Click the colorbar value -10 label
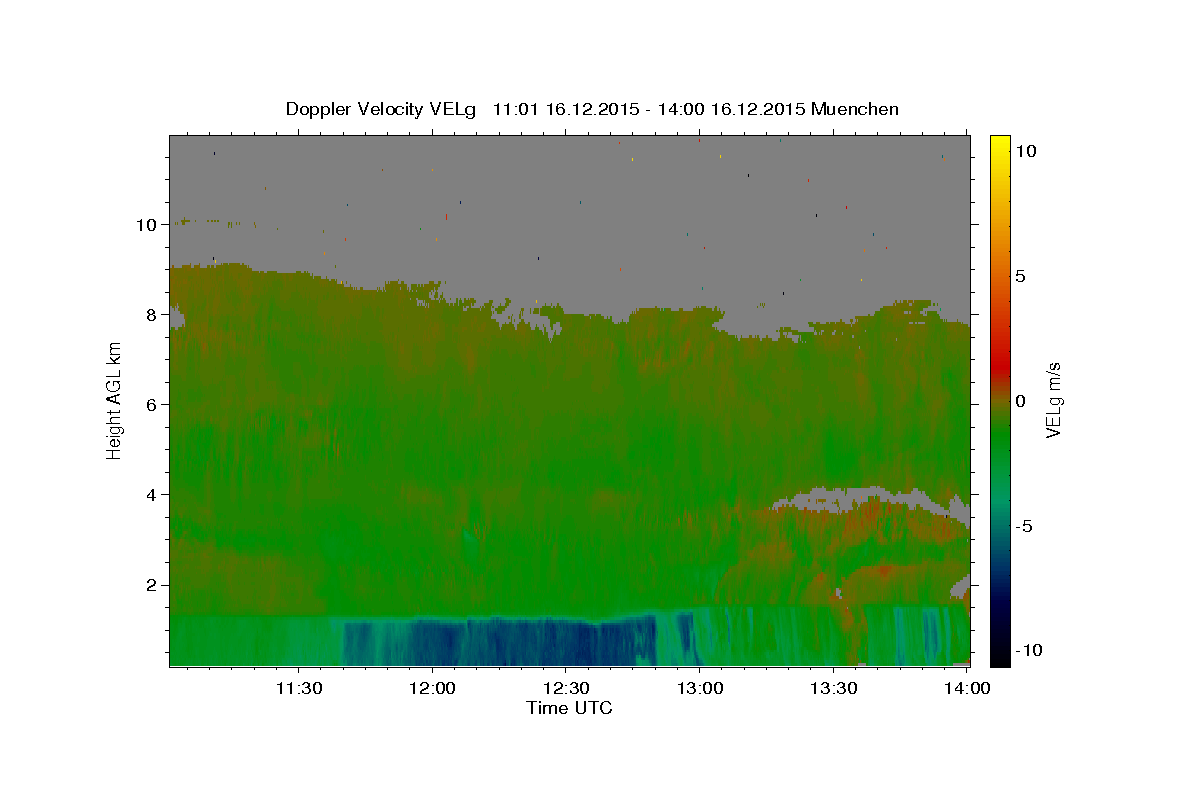This screenshot has height=800, width=1200. (1028, 650)
